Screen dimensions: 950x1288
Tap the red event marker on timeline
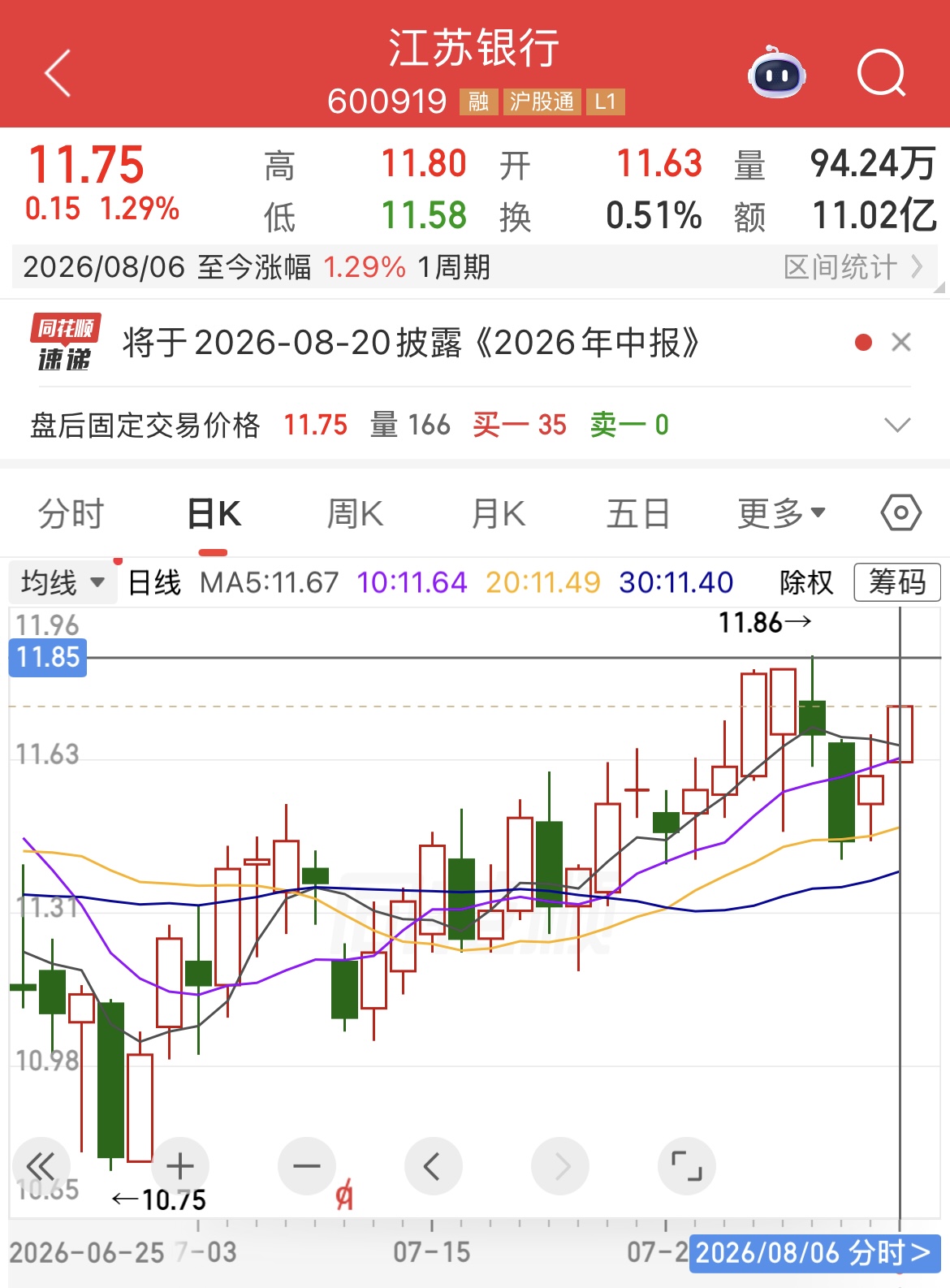pos(344,1195)
